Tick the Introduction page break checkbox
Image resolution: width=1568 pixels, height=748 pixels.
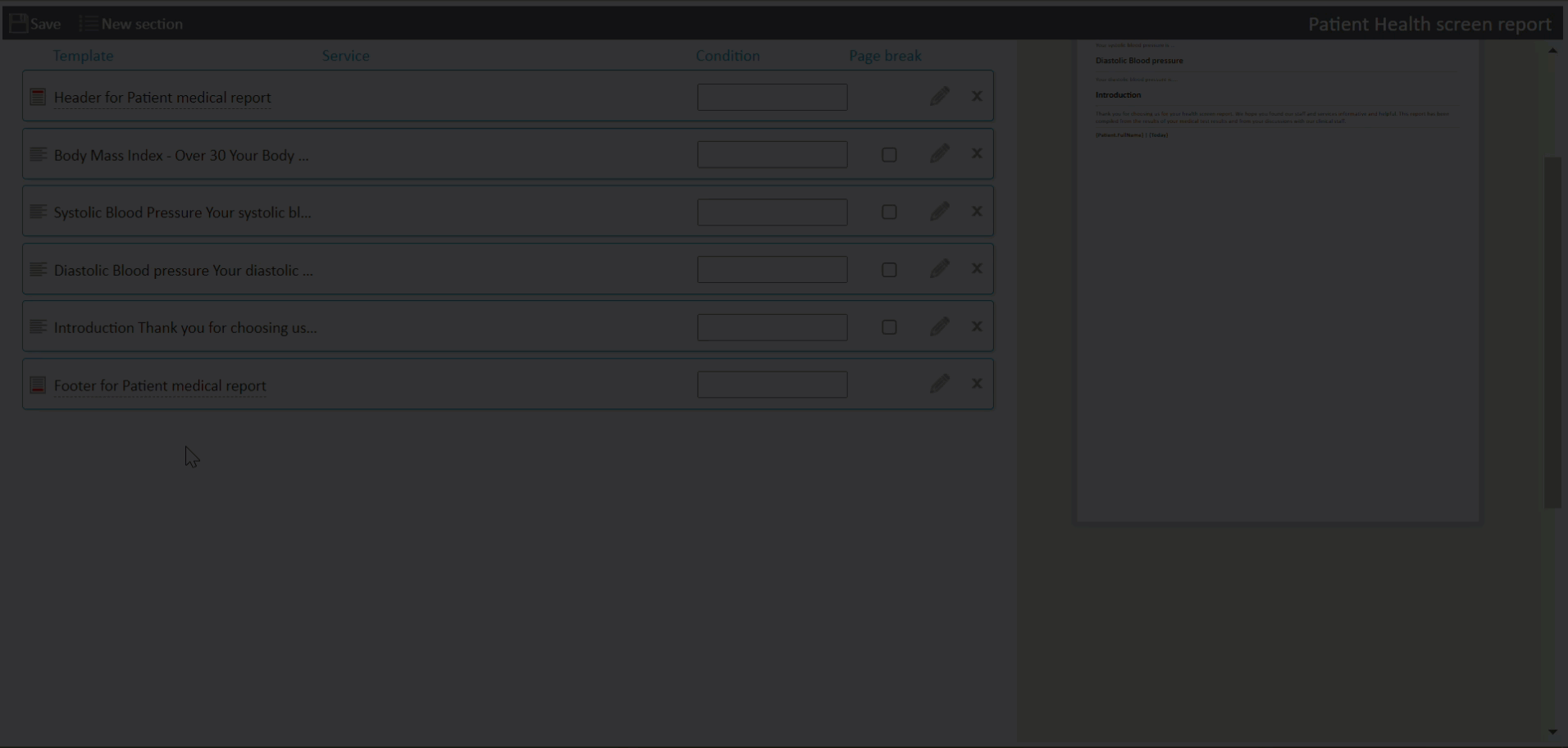pos(889,327)
